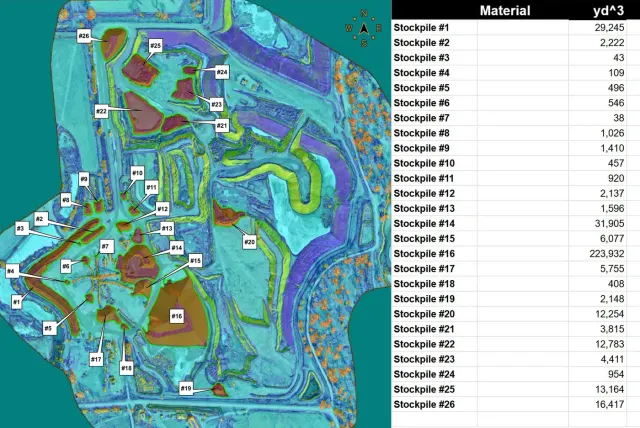Screen dimensions: 640x428
Task: Select the Stockpile #2 cell
Action: tap(434, 43)
